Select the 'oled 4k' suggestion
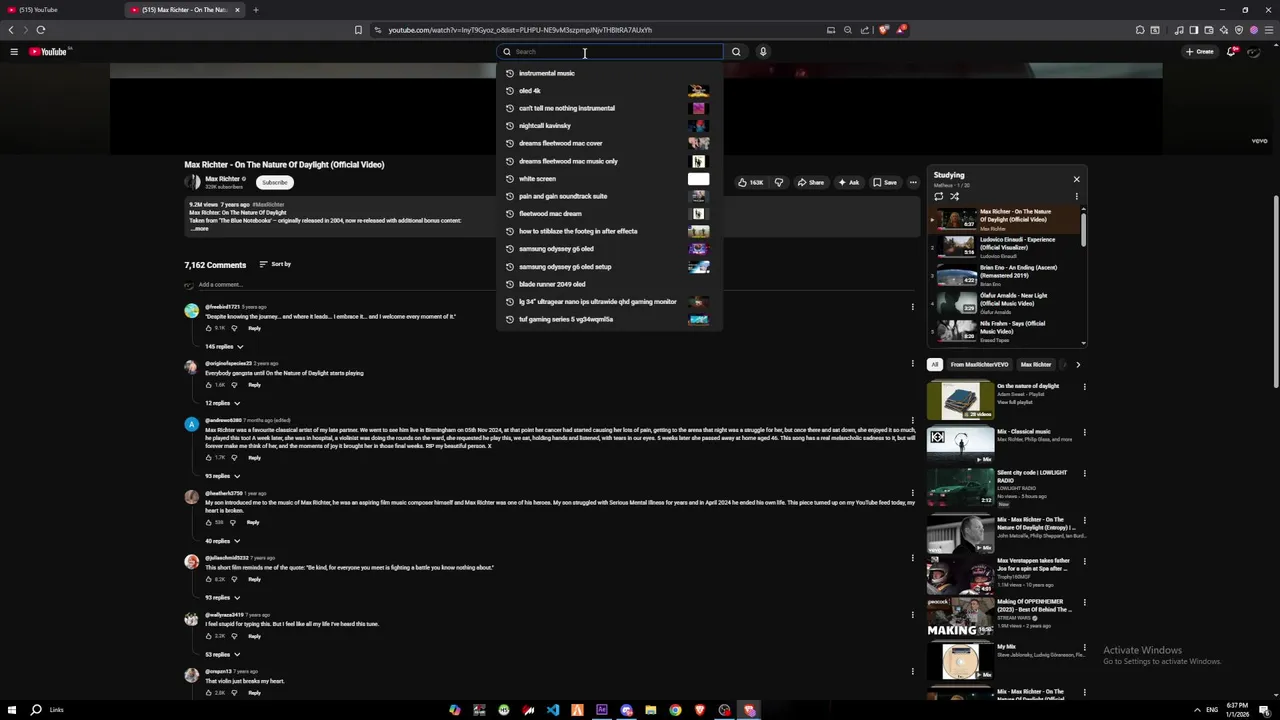1280x720 pixels. point(609,91)
